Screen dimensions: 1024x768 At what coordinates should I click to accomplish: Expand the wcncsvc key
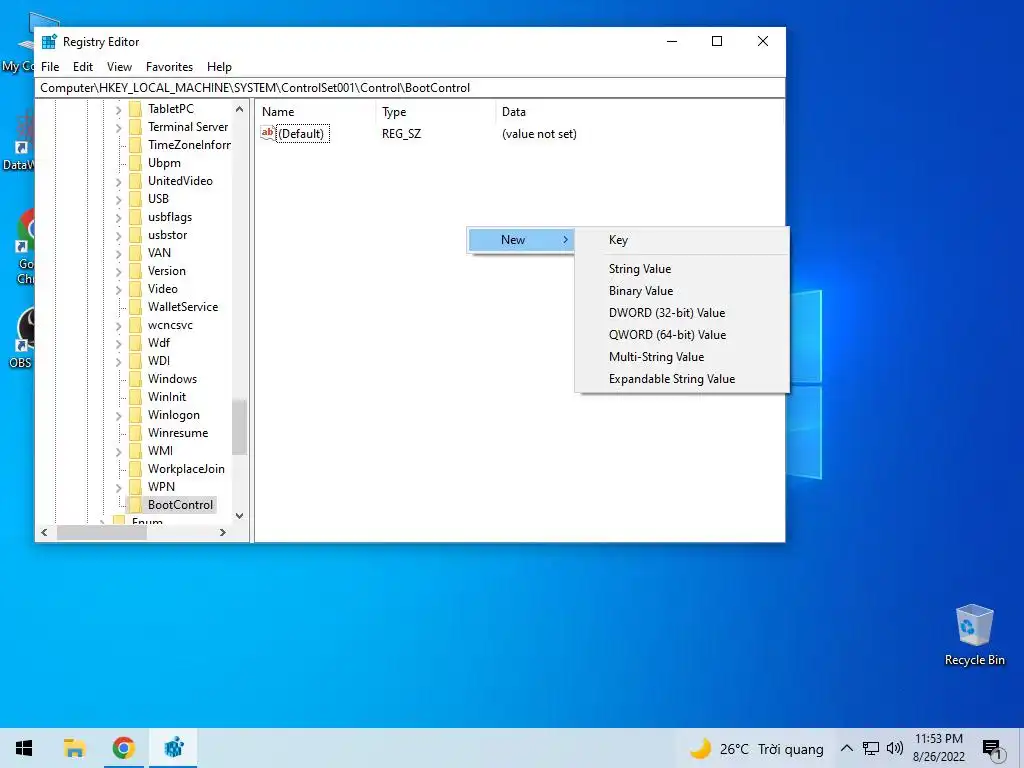click(x=118, y=325)
